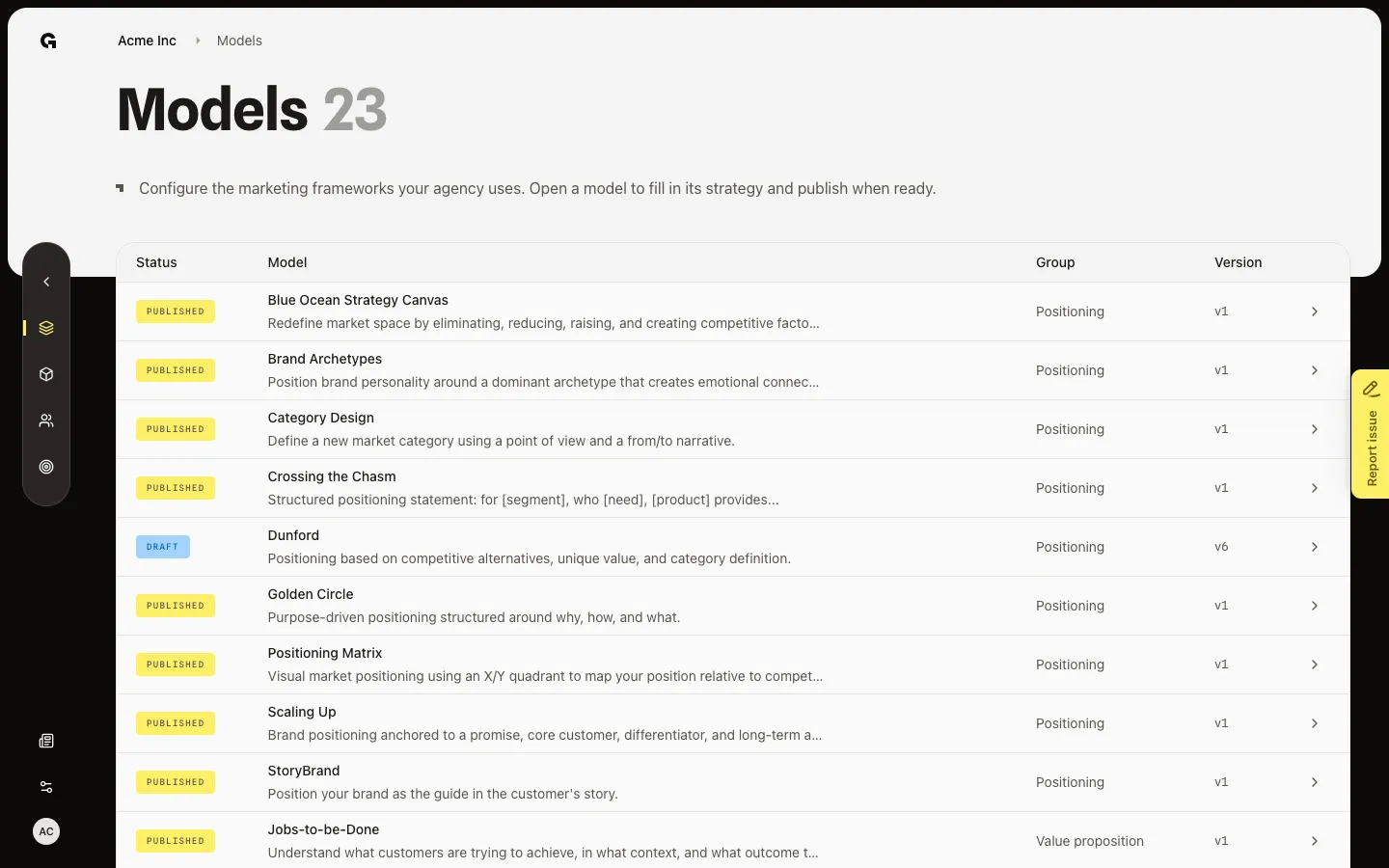Open the people icon in the sidebar
1389x868 pixels.
click(46, 420)
